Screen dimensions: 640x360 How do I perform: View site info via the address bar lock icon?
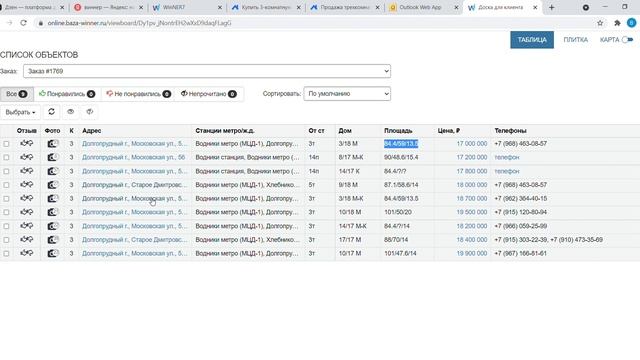[40, 23]
